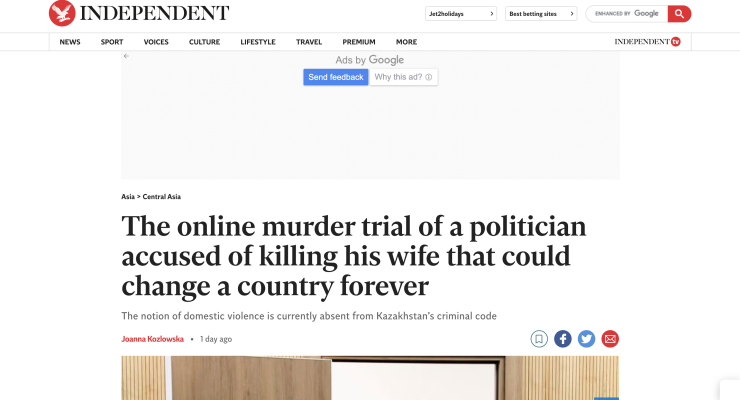Share article on Facebook
The width and height of the screenshot is (740, 400).
point(563,339)
